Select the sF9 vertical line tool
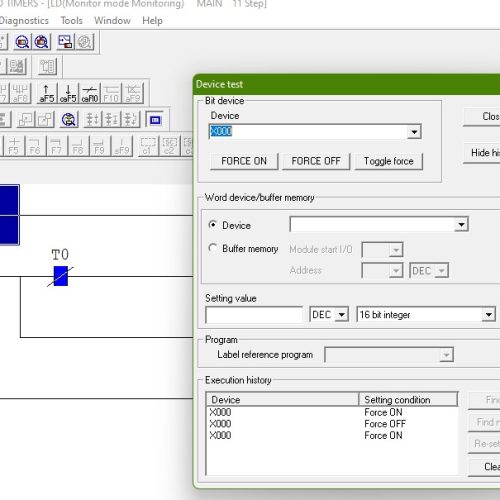 click(122, 146)
